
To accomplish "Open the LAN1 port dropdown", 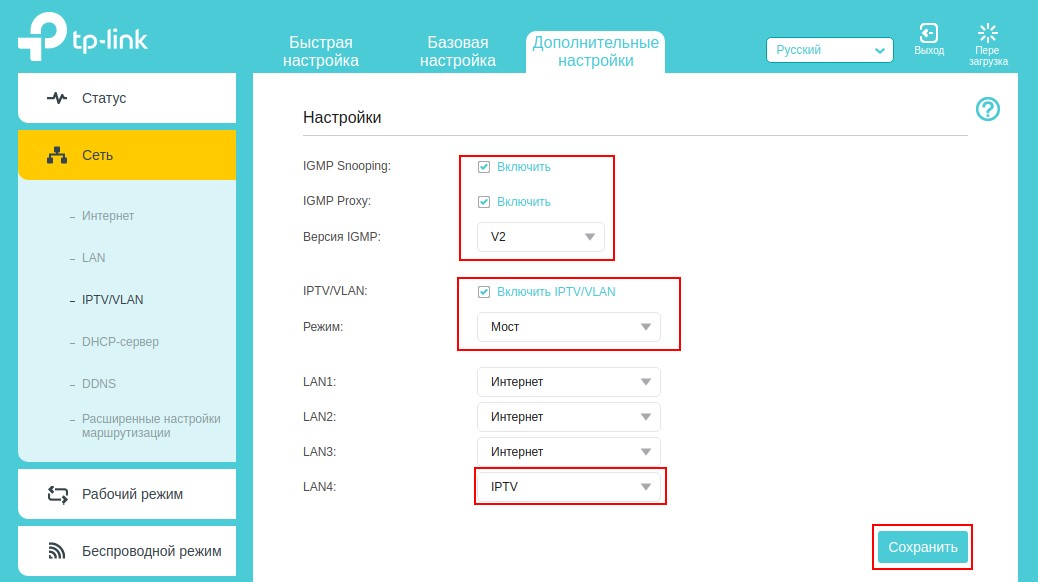I will click(x=568, y=382).
